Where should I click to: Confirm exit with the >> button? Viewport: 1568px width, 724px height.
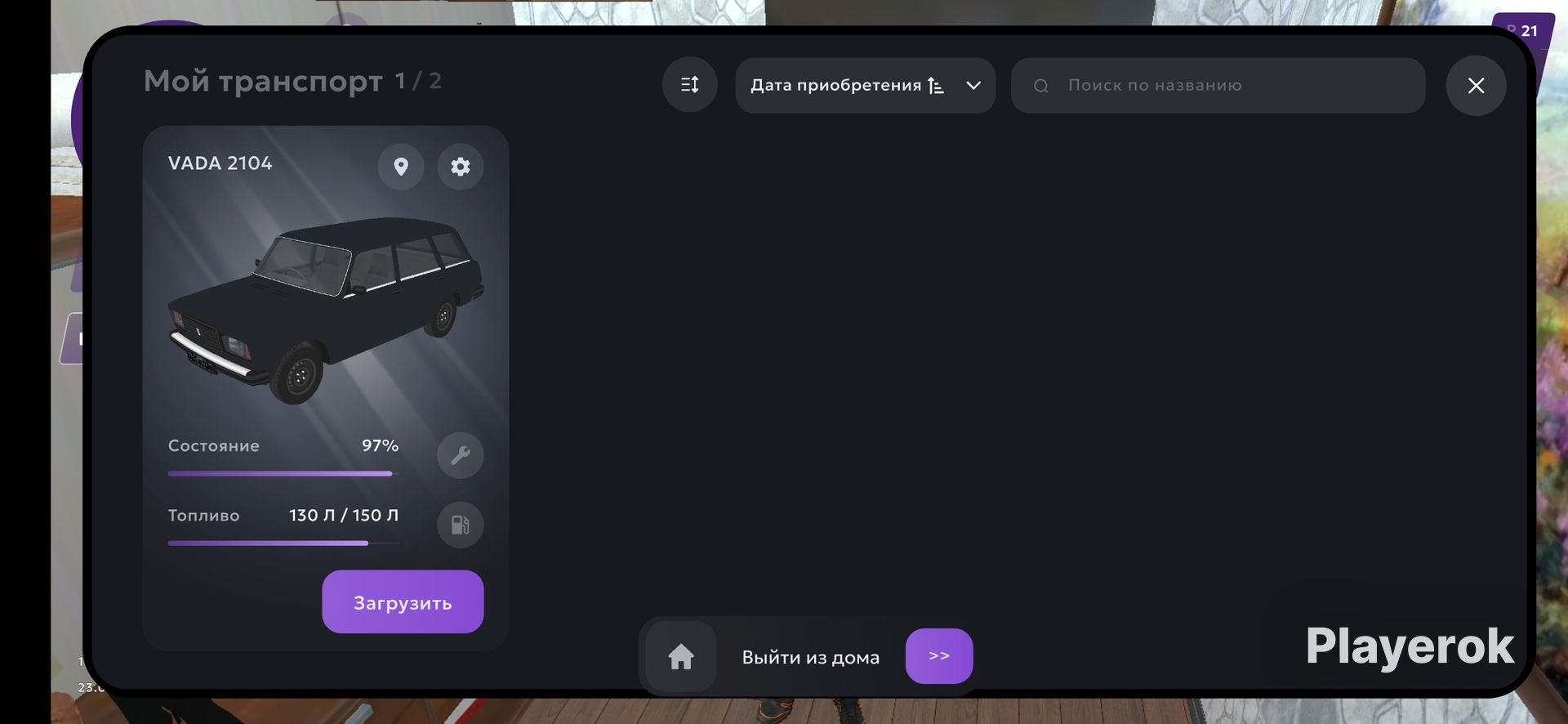(x=939, y=656)
